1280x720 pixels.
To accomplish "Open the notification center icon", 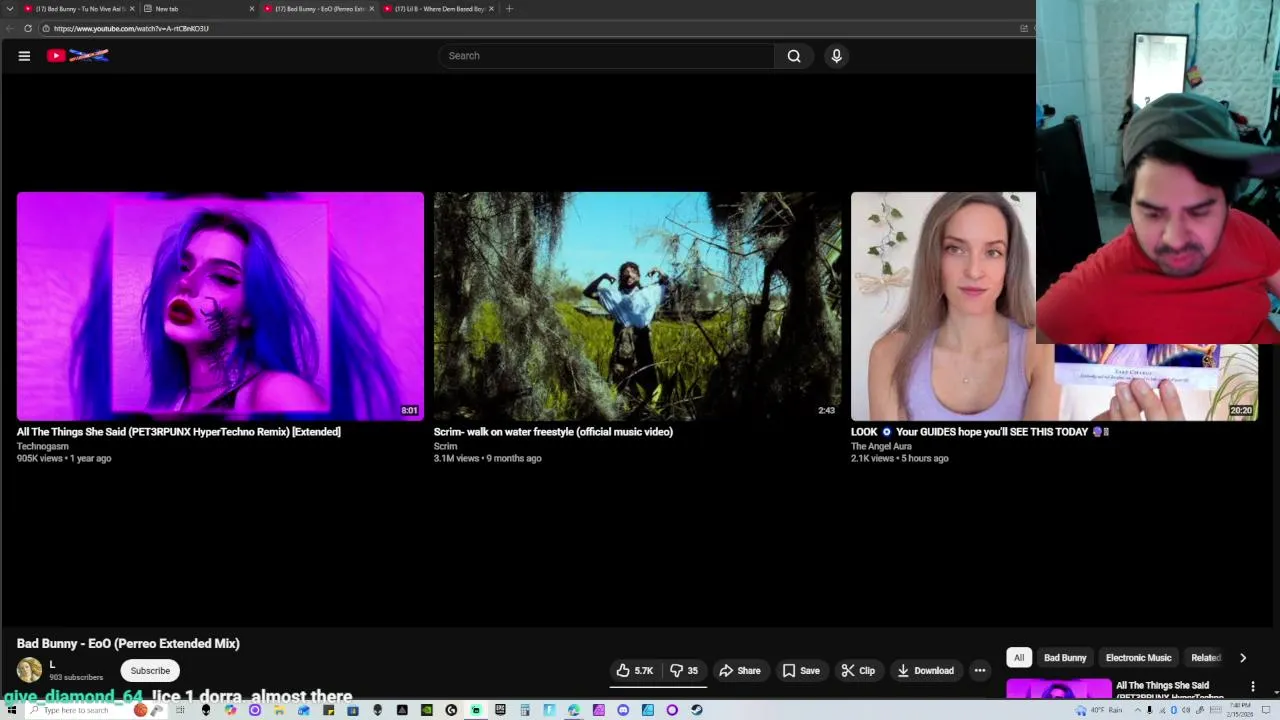I will pyautogui.click(x=1266, y=710).
